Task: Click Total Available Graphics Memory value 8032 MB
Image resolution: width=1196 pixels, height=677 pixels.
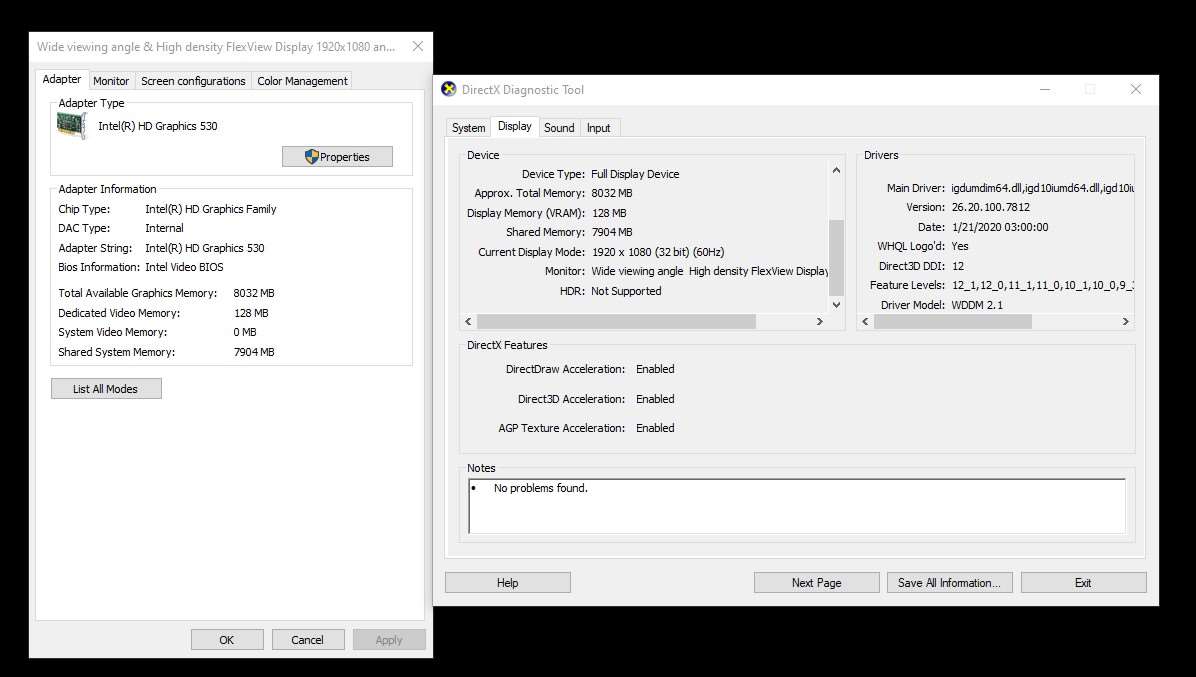Action: (254, 293)
